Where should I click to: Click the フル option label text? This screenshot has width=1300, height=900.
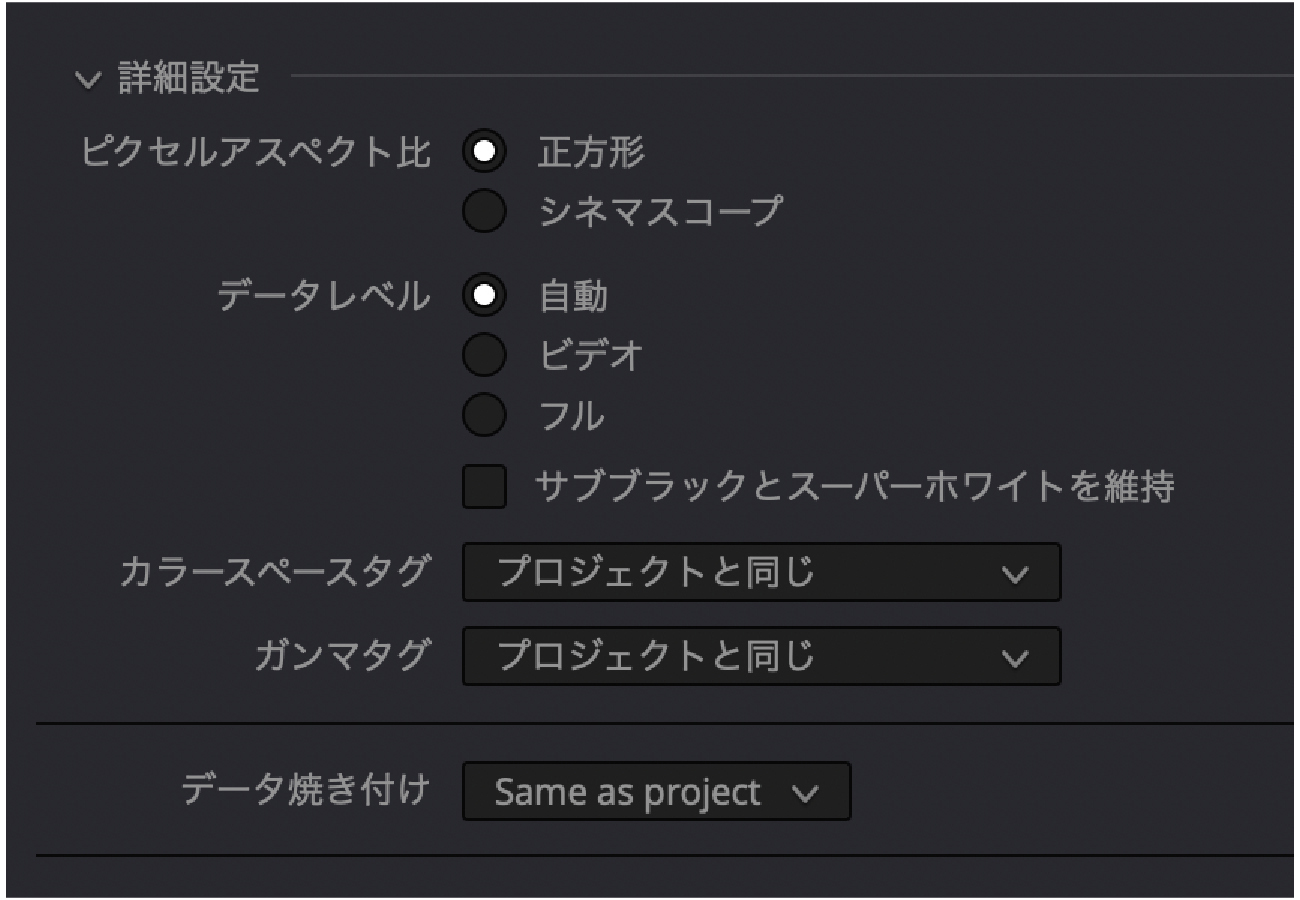click(571, 416)
